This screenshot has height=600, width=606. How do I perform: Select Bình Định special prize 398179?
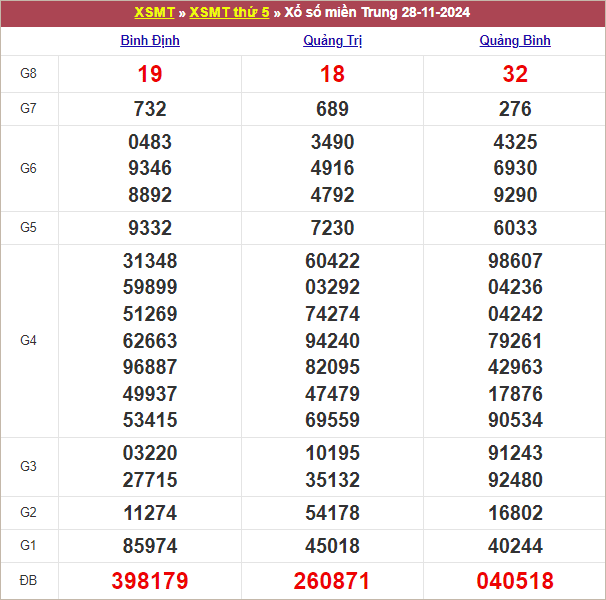(x=150, y=581)
